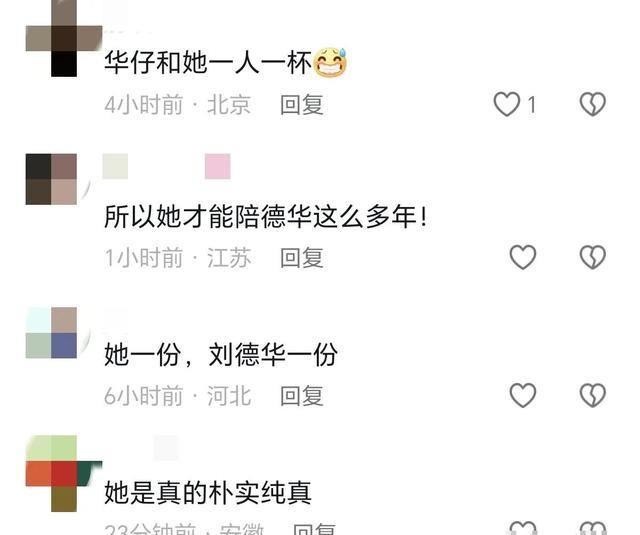The height and width of the screenshot is (535, 640).
Task: Open avatar of 河北 commenter
Action: coord(51,333)
